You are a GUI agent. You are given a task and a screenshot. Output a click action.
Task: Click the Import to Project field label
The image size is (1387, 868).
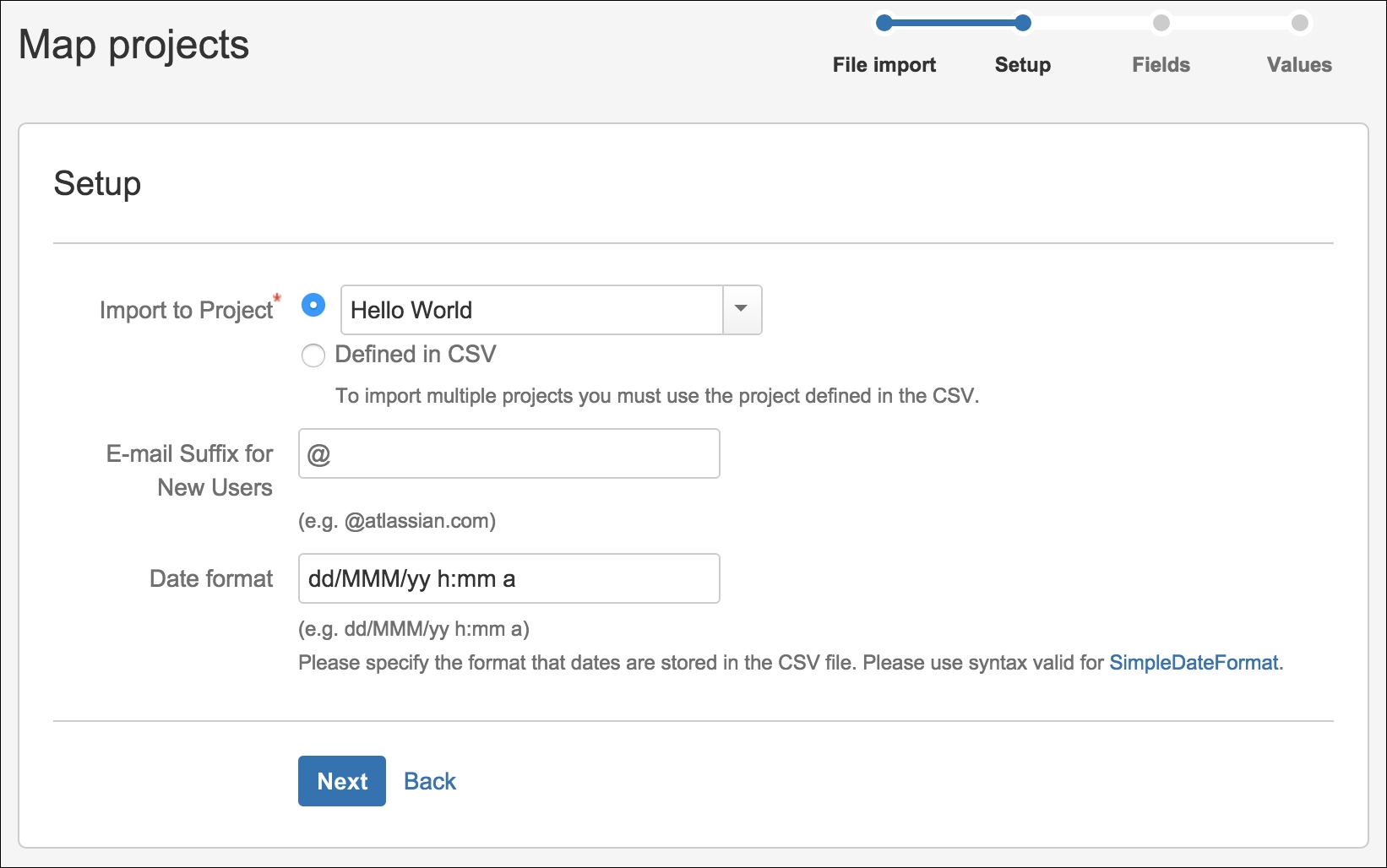(186, 311)
